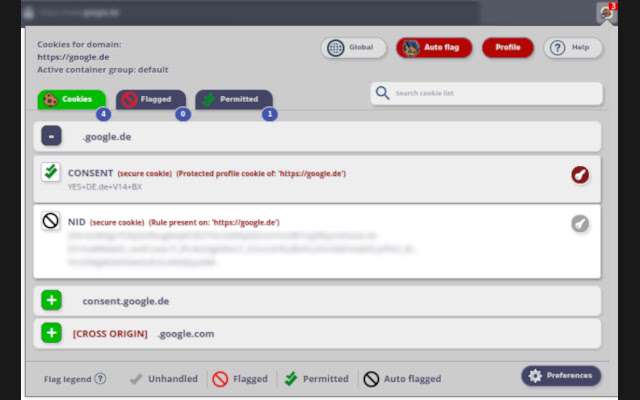Expand the cross origin .google.com group

point(51,333)
